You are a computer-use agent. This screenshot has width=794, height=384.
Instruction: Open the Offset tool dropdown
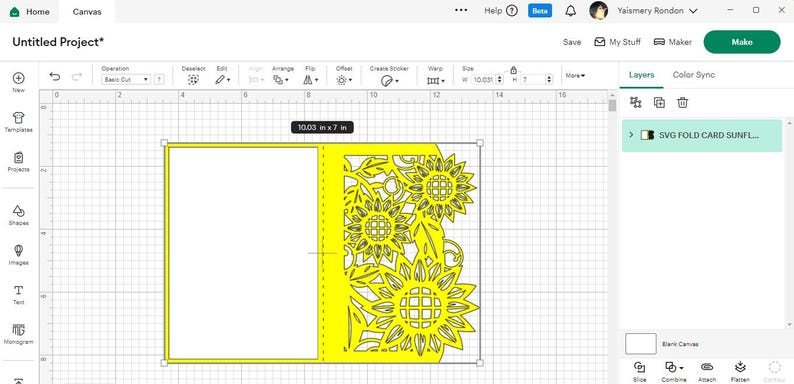click(x=344, y=80)
